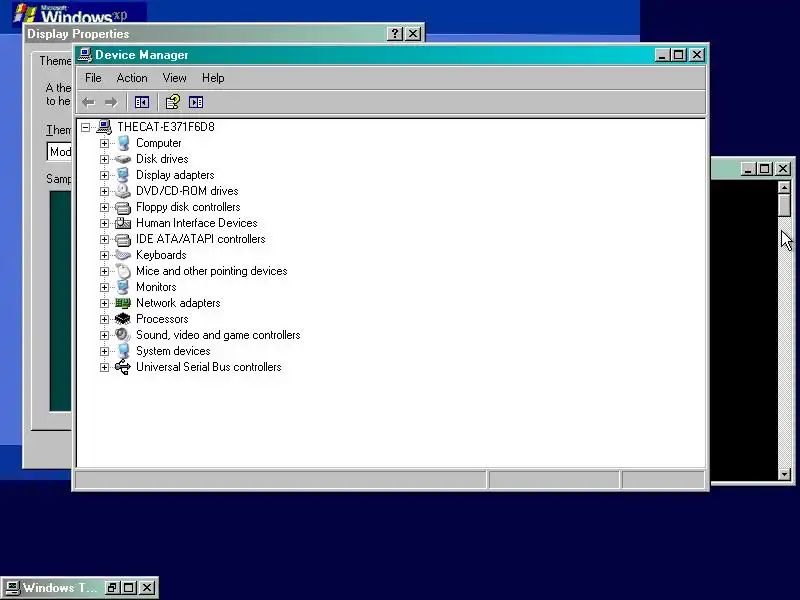Image resolution: width=800 pixels, height=600 pixels.
Task: Open the Properties help toolbar icon
Action: pos(172,102)
